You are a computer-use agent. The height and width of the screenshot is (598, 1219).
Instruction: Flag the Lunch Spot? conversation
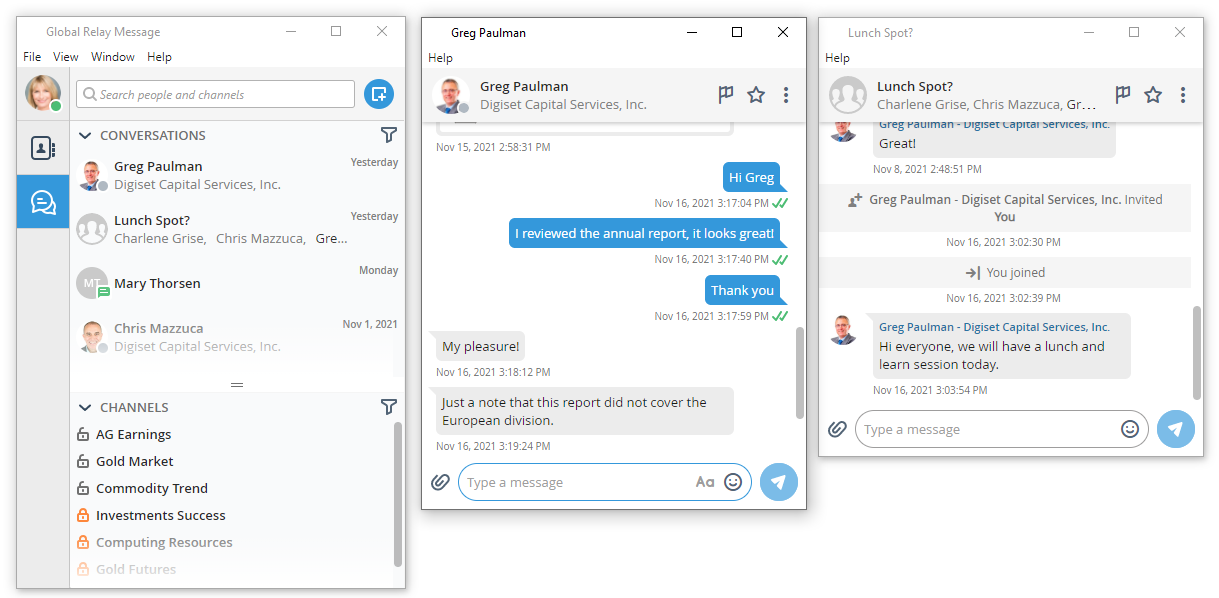[1122, 94]
